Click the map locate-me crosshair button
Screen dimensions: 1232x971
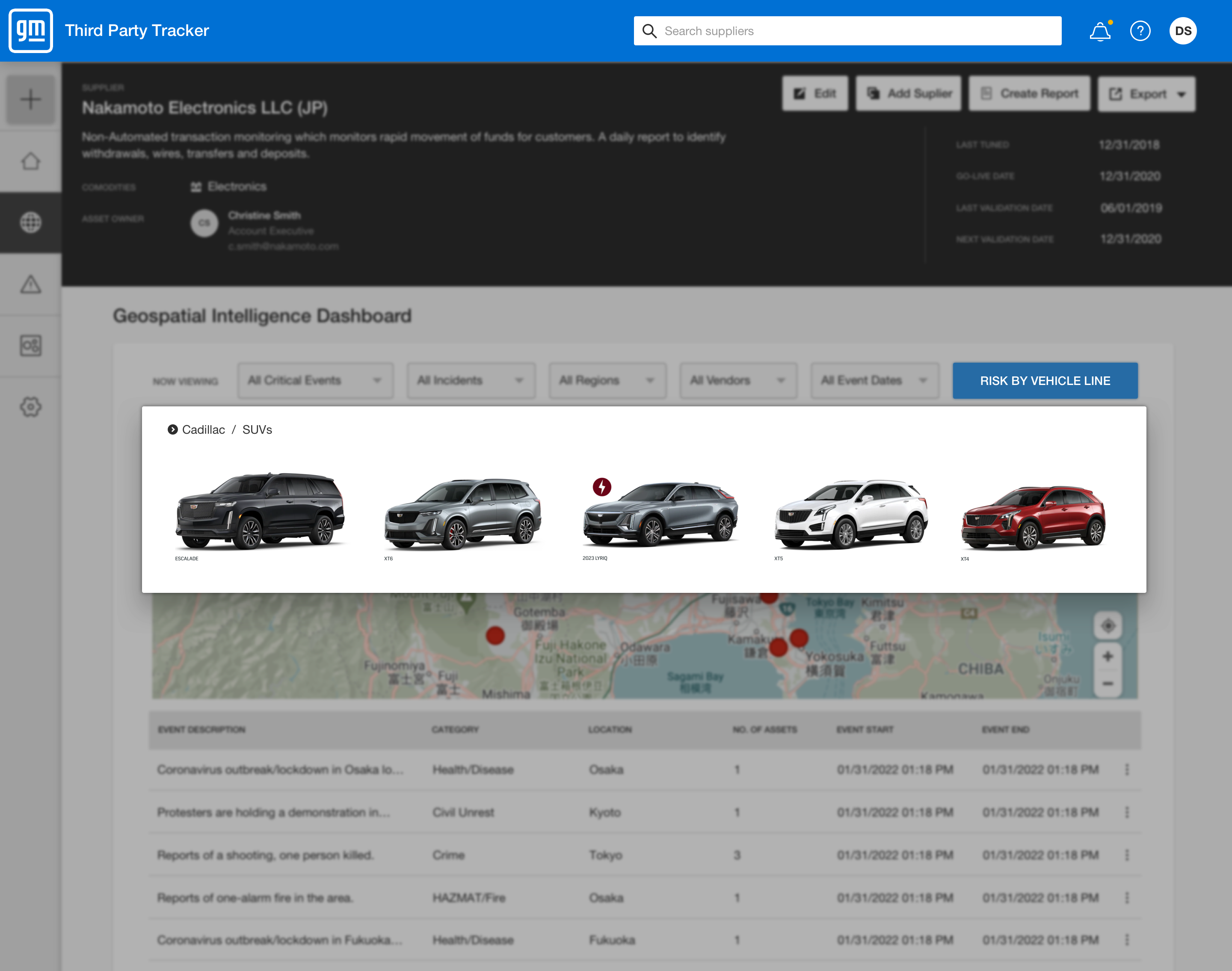point(1108,626)
